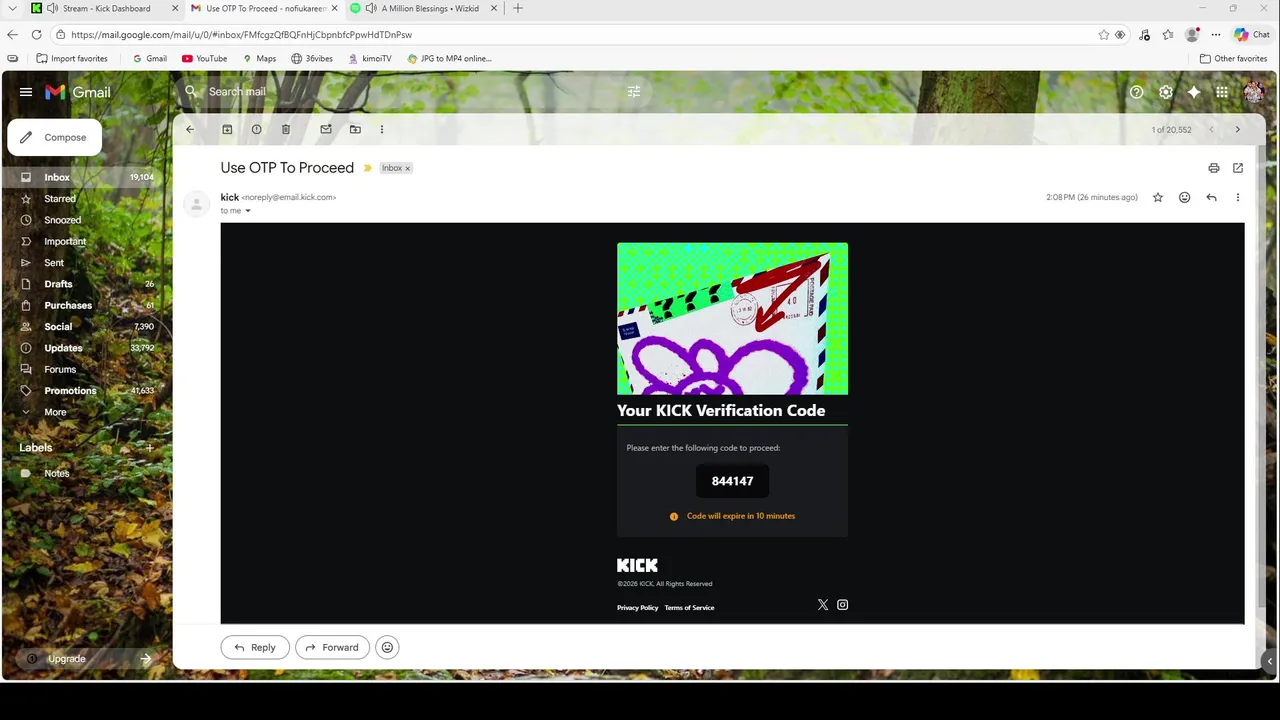Show search options slider icon
The image size is (1280, 720).
[x=633, y=92]
